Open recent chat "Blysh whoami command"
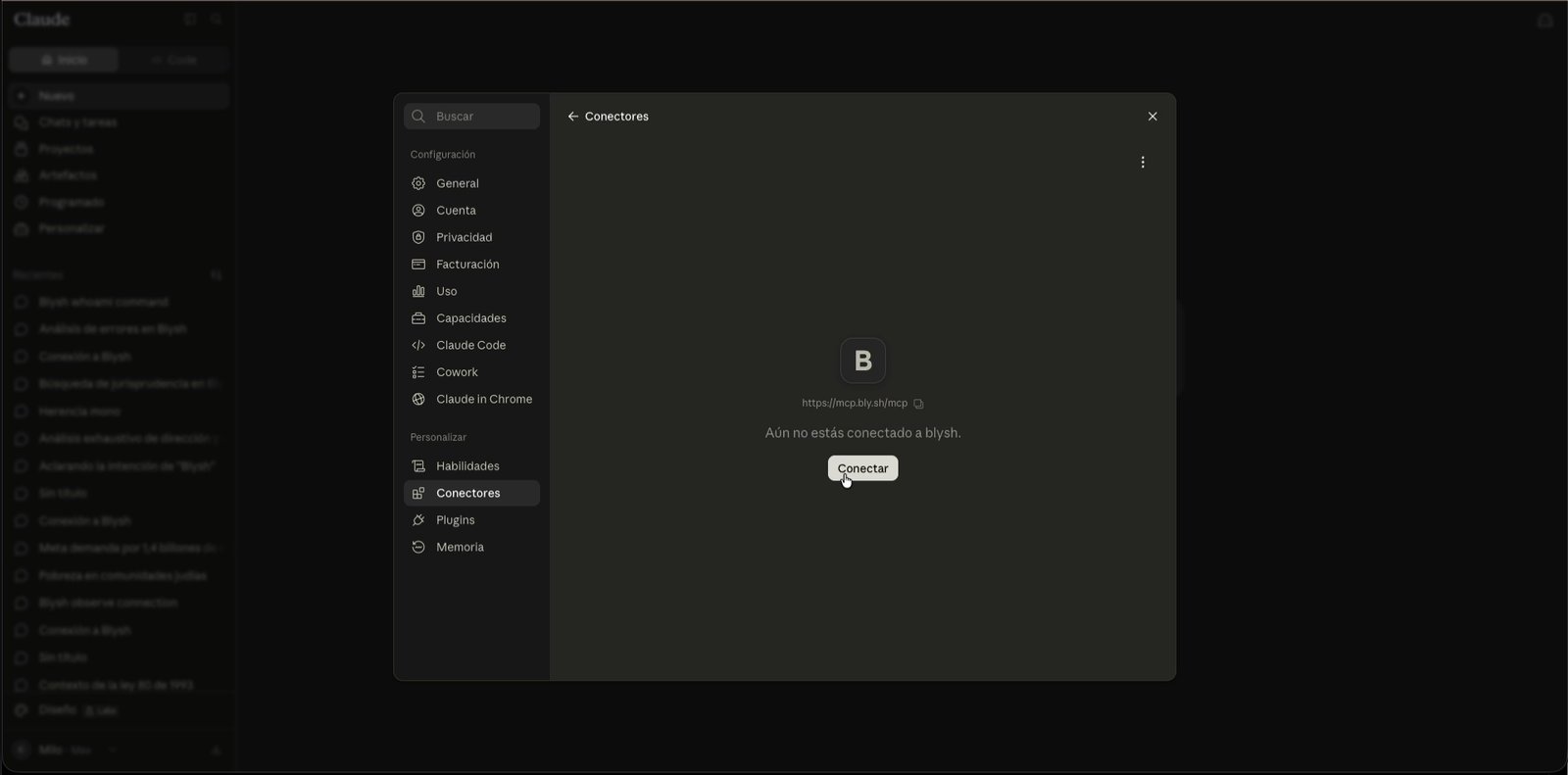1568x775 pixels. (x=119, y=302)
